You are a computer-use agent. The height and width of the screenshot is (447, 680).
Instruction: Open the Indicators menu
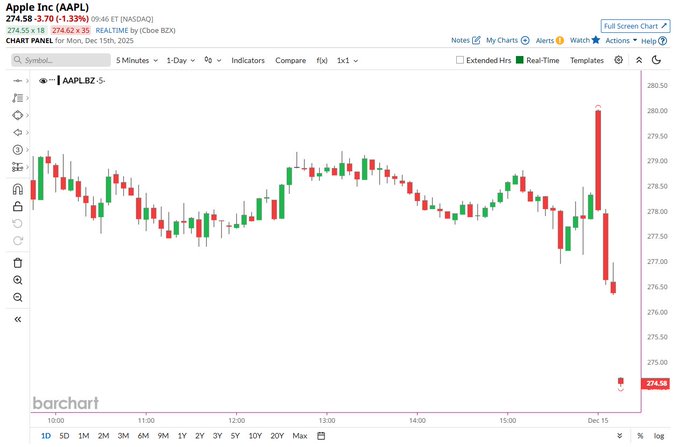pyautogui.click(x=248, y=60)
